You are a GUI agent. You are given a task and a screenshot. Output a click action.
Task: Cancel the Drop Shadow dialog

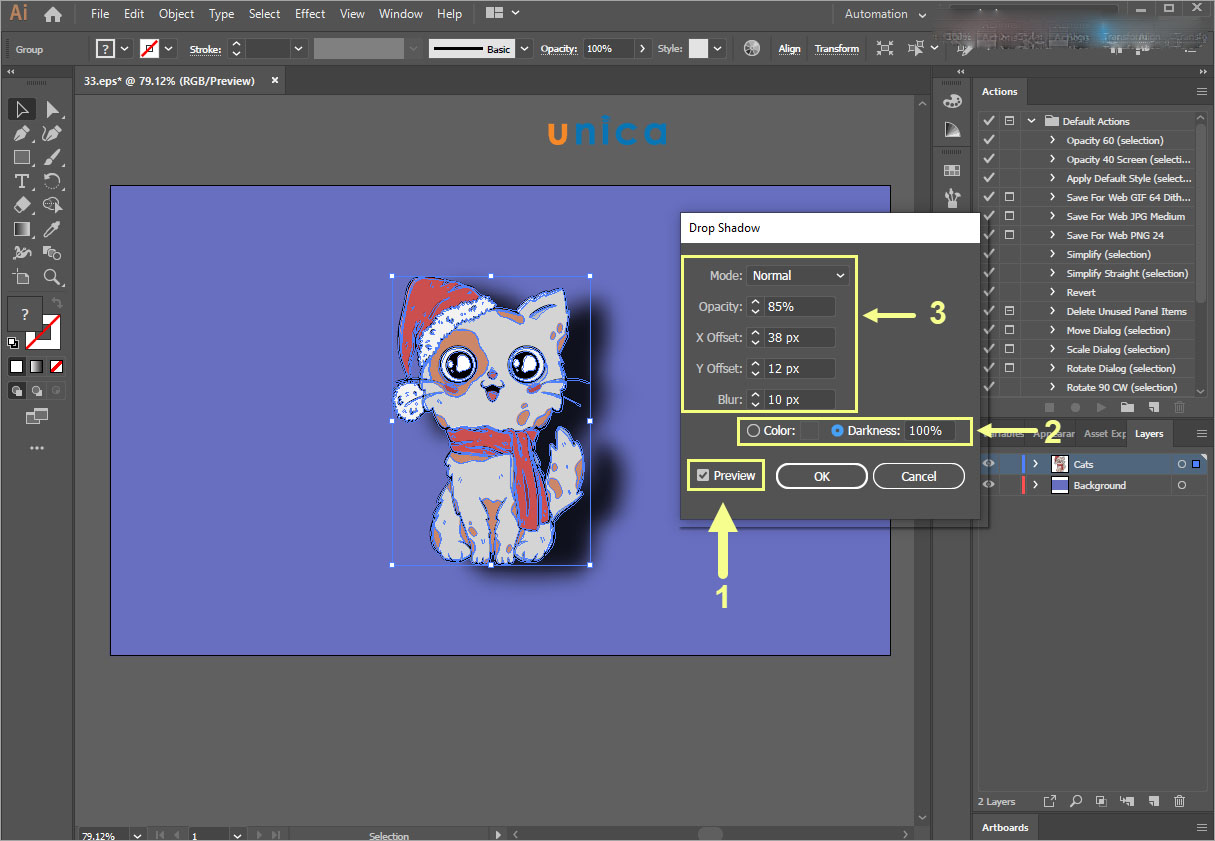tap(918, 477)
